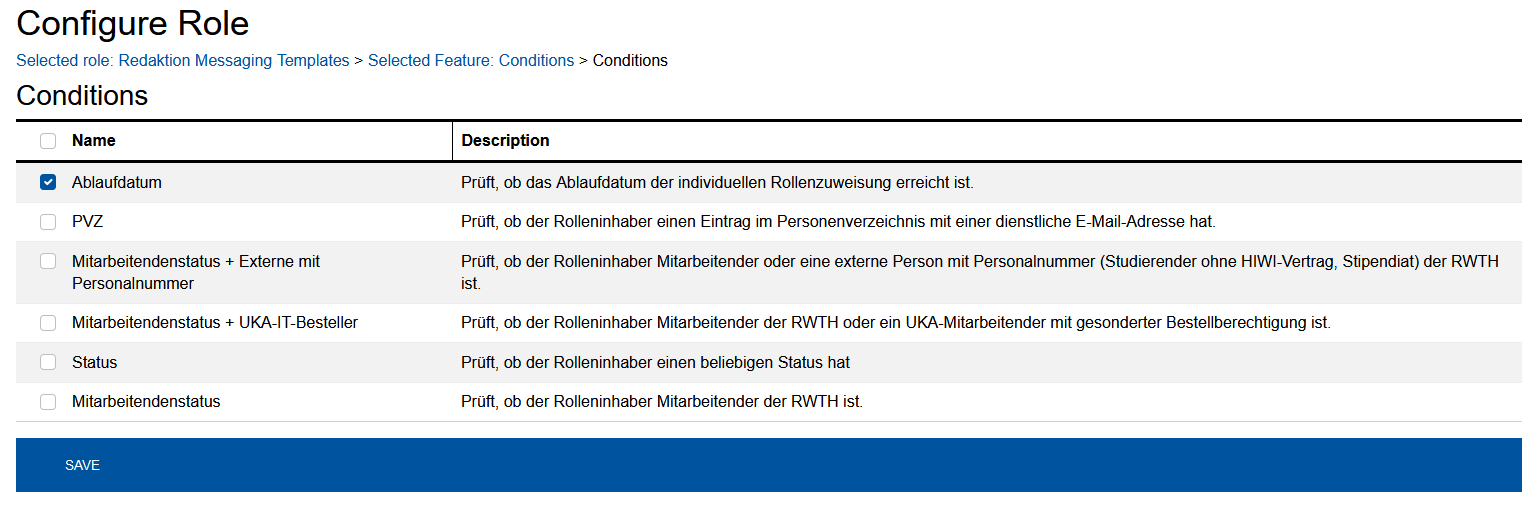This screenshot has width=1539, height=512.
Task: Check Mitarbeitendenstatus + Externe mit Personalnummer checkbox
Action: (48, 261)
